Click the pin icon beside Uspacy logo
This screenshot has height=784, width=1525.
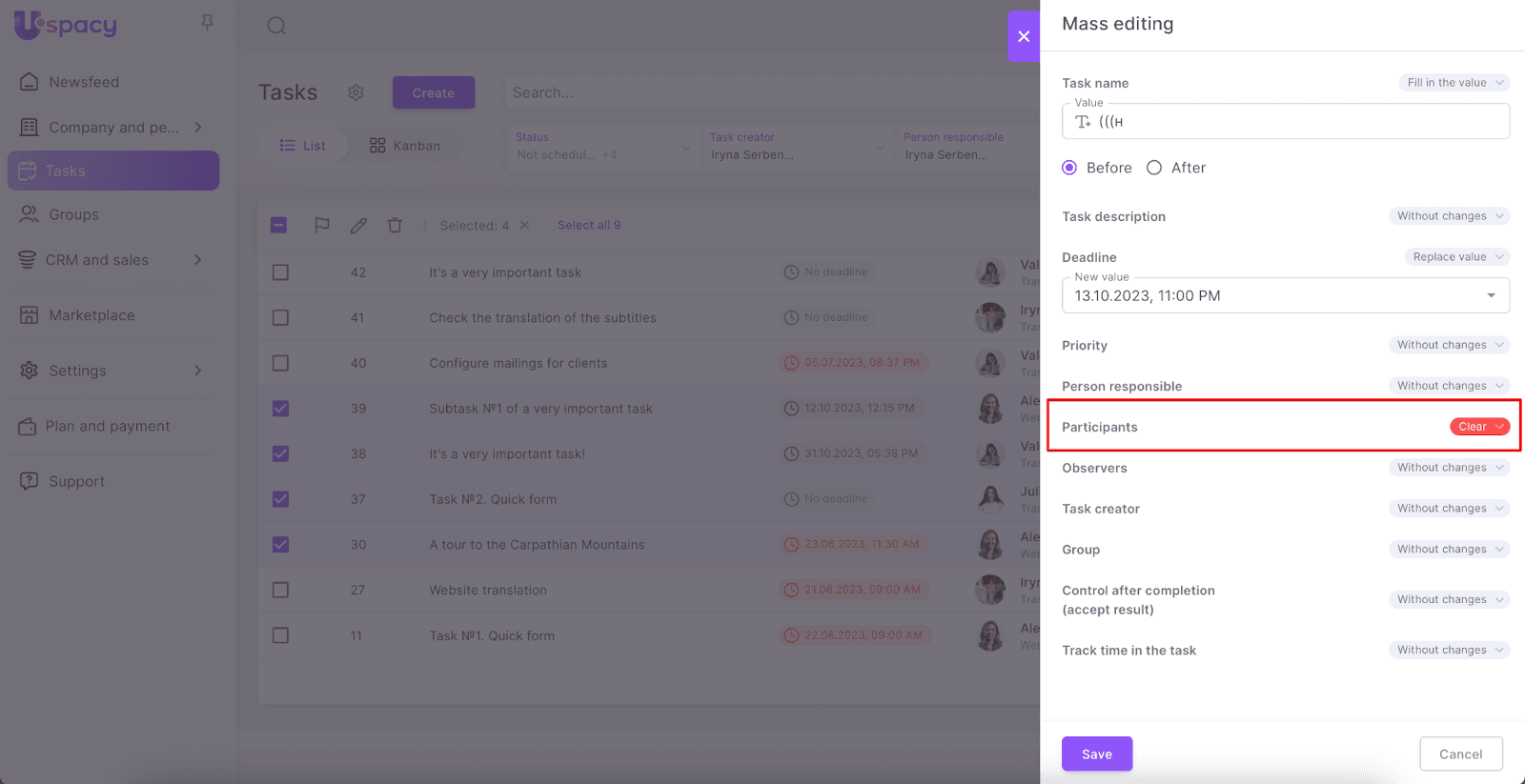coord(207,22)
